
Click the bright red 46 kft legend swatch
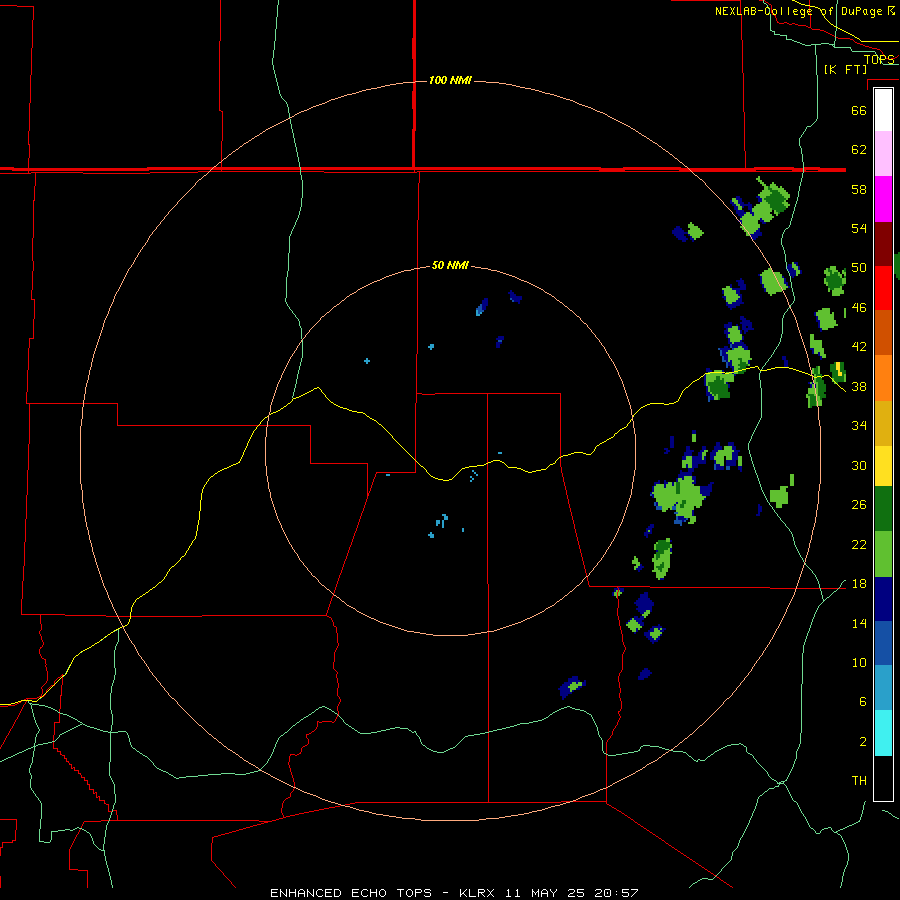click(883, 288)
